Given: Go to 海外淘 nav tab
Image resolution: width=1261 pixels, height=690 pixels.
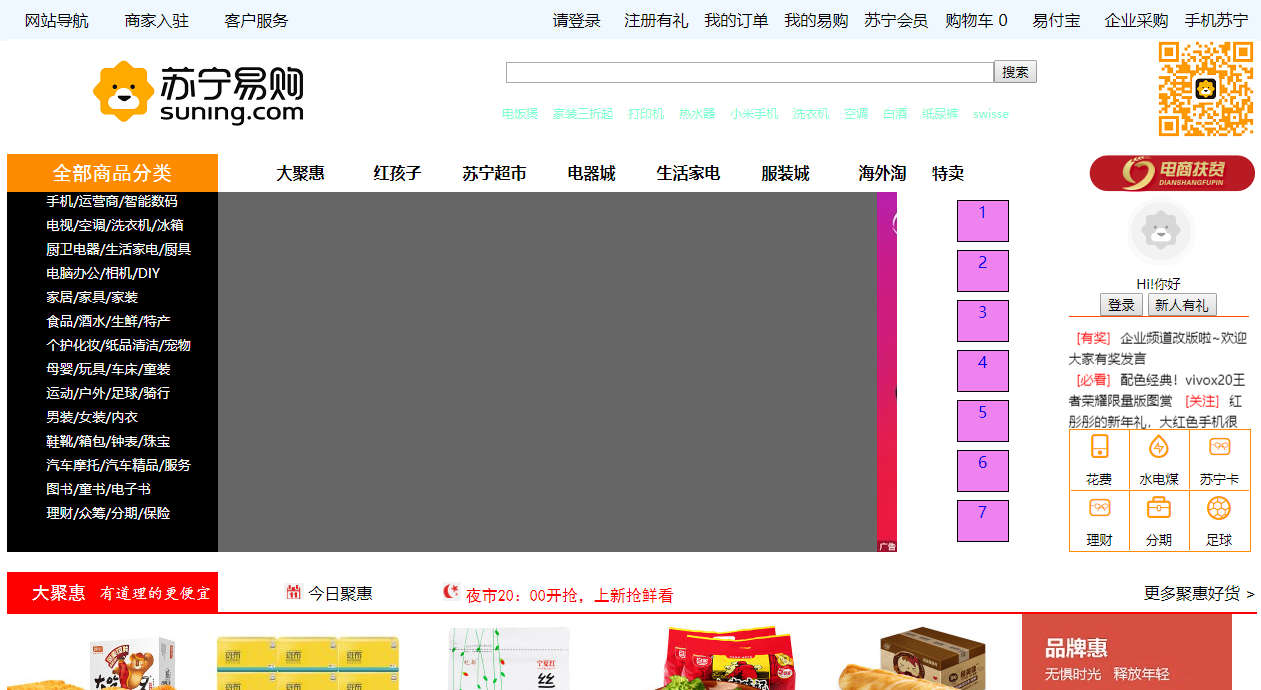Looking at the screenshot, I should [x=882, y=173].
